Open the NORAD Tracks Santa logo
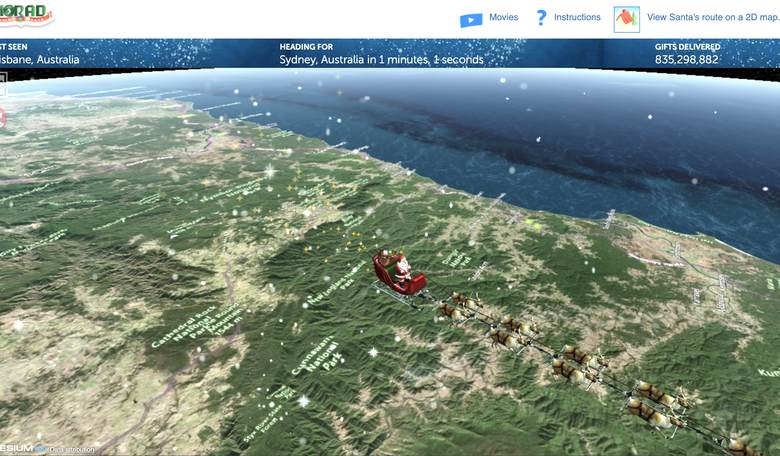The height and width of the screenshot is (456, 780). [26, 16]
